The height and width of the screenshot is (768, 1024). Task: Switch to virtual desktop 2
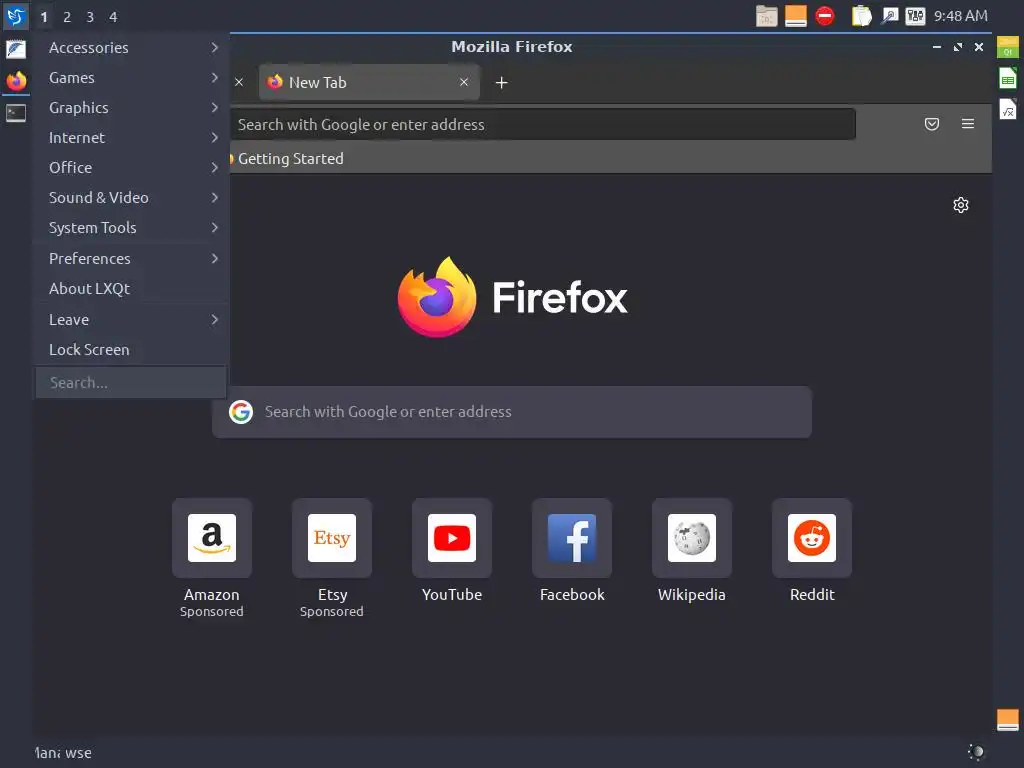[67, 17]
